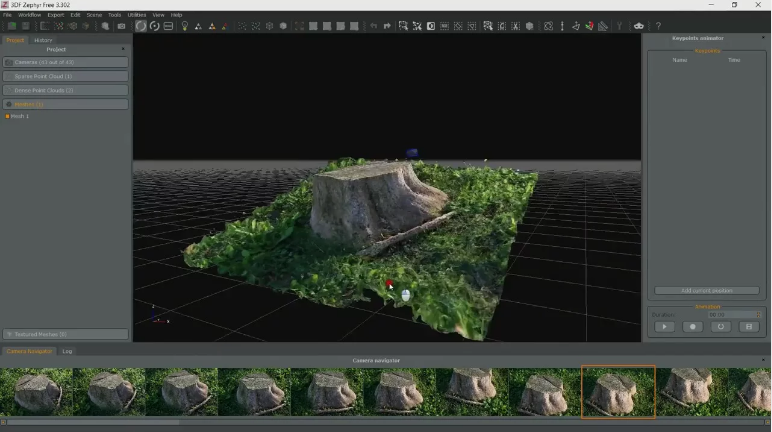Expand the Cameras (43 out of 43) section
Image resolution: width=772 pixels, height=432 pixels.
pyautogui.click(x=65, y=62)
